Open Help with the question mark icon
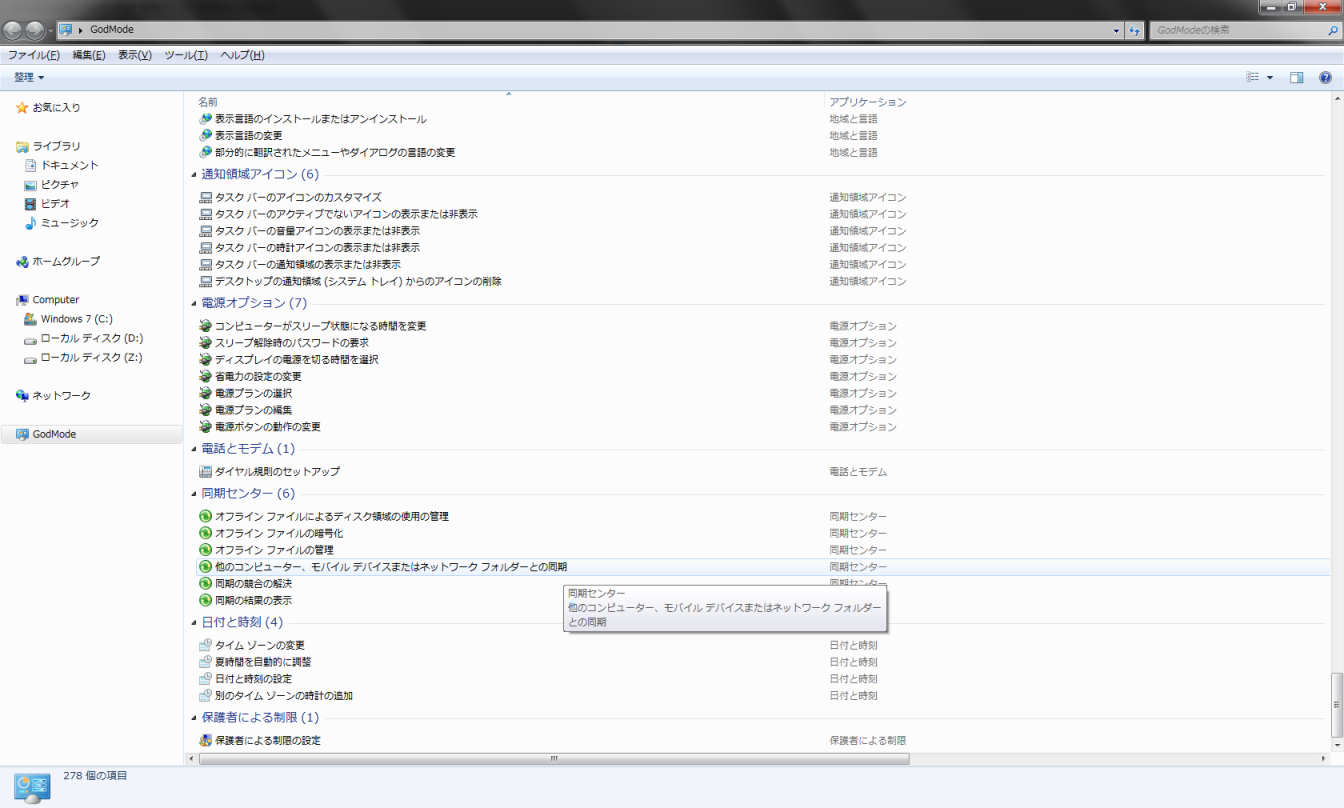 point(1325,77)
